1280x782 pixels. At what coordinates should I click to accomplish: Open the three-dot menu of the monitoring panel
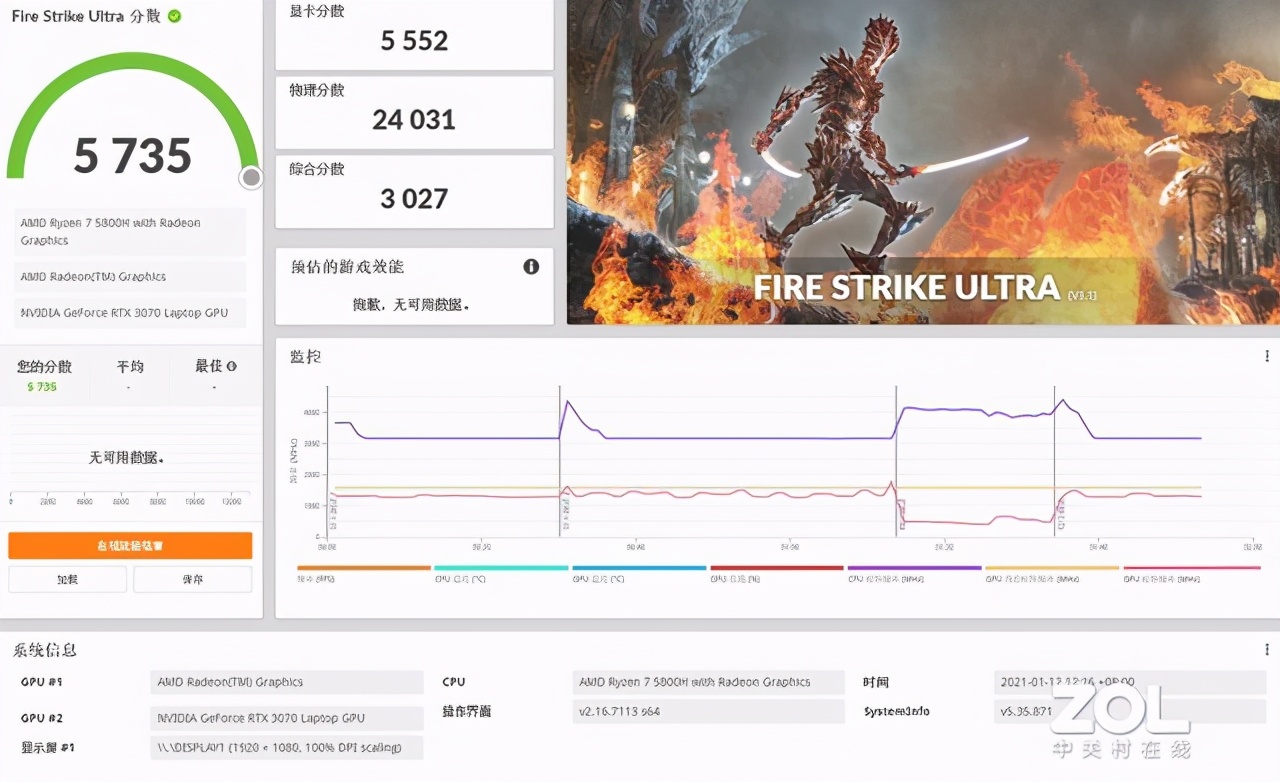[1267, 356]
